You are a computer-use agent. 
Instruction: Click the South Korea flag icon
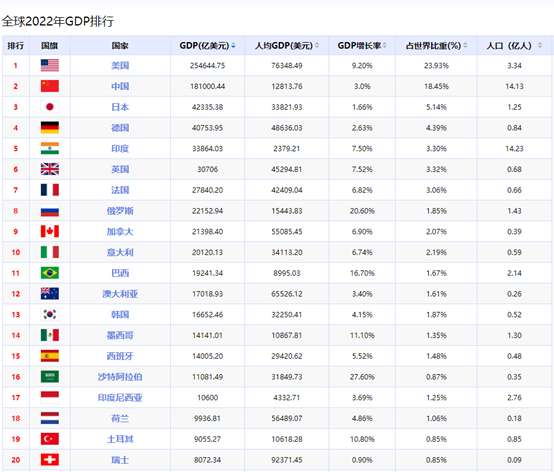[x=50, y=314]
